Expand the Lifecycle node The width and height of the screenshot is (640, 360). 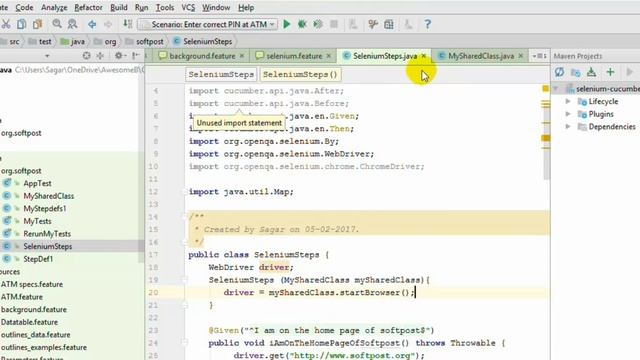568,101
